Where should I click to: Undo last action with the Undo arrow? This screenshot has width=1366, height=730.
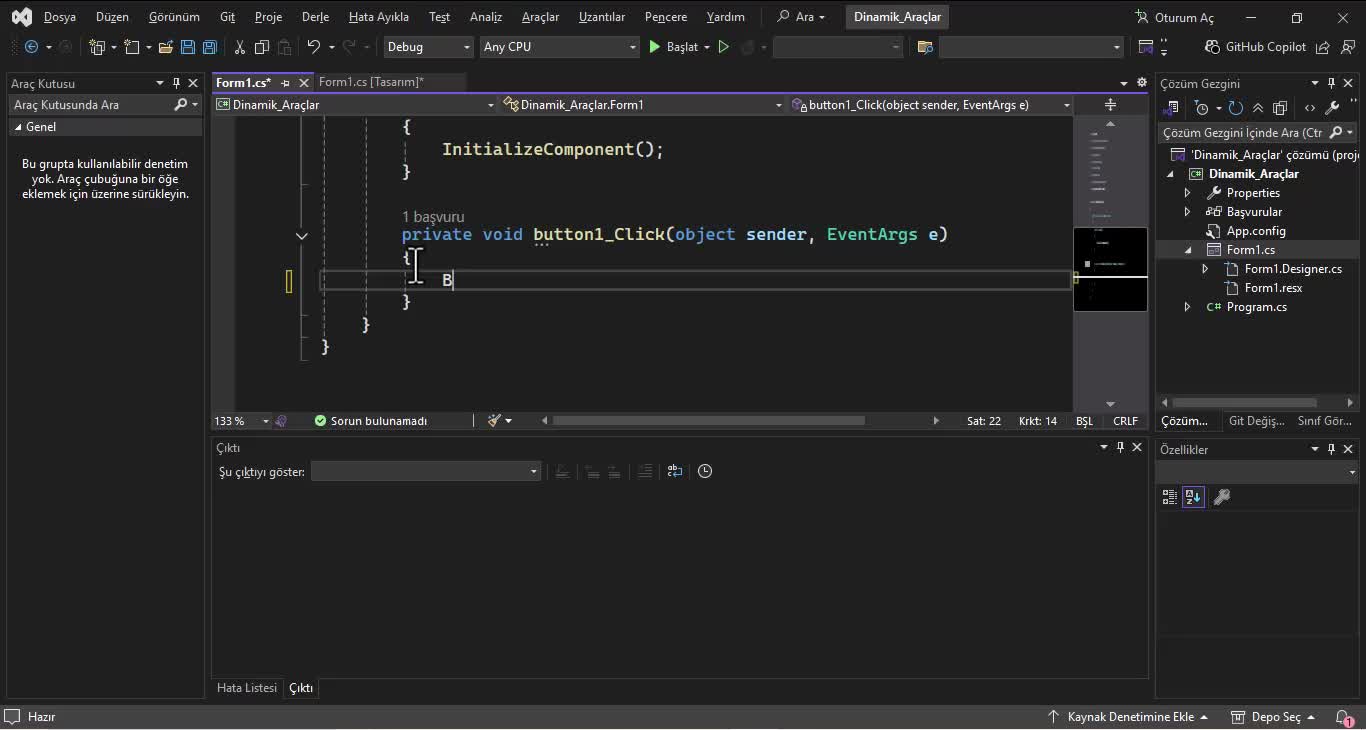313,47
